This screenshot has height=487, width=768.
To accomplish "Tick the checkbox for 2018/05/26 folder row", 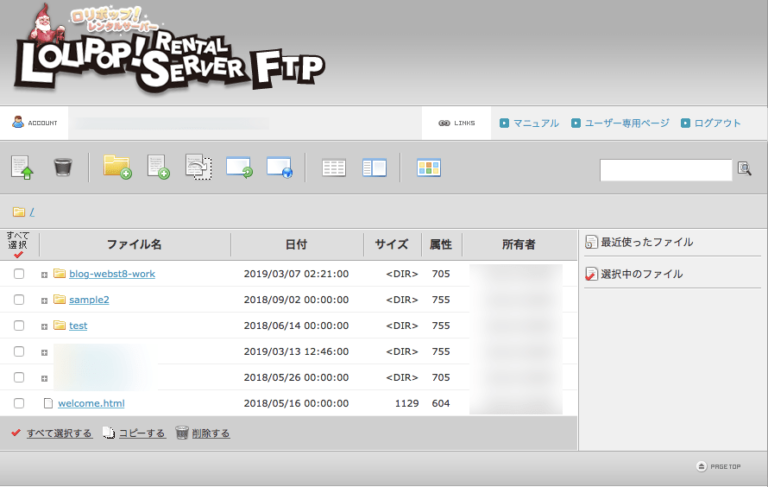I will point(19,377).
